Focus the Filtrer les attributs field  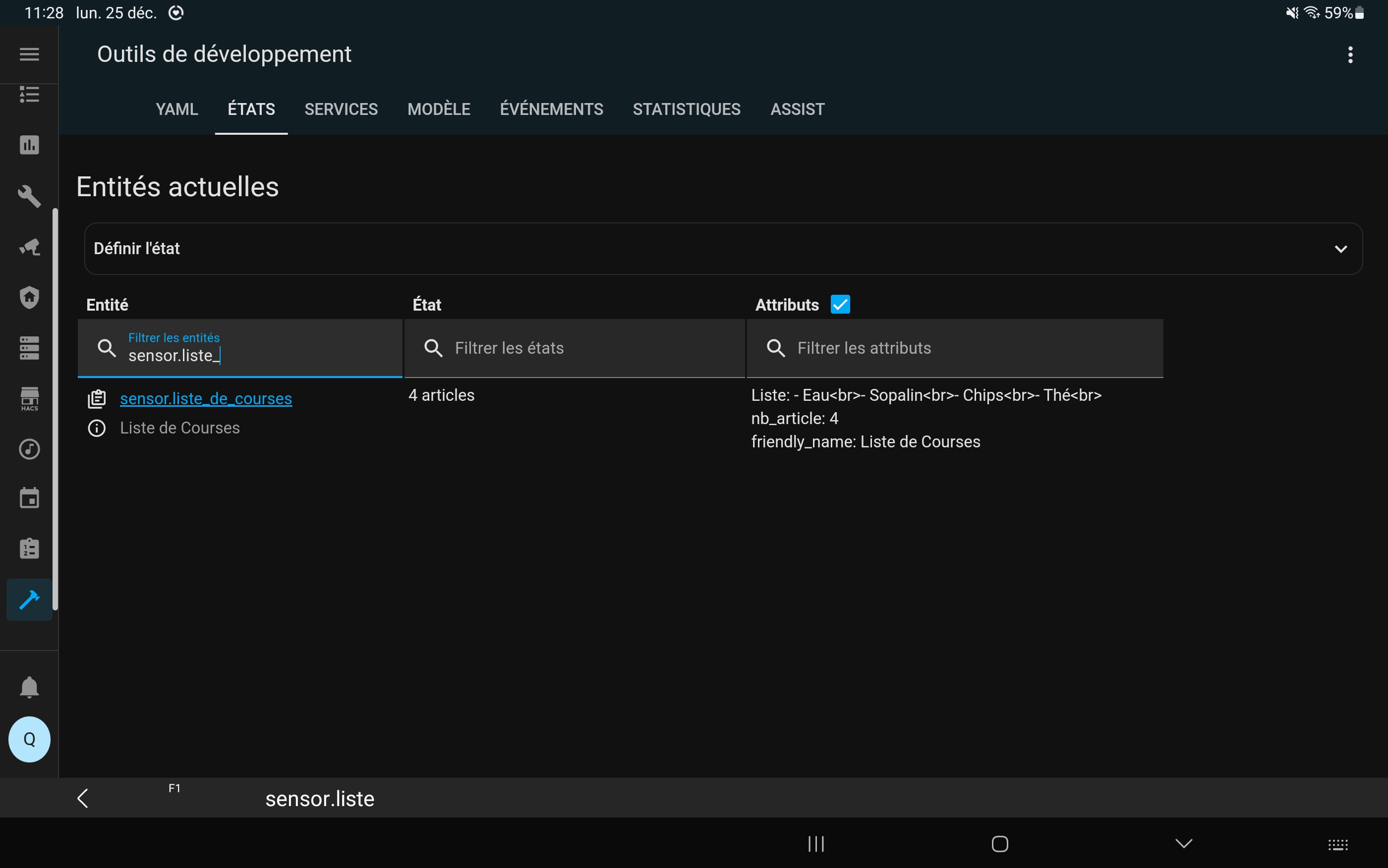pyautogui.click(x=954, y=348)
